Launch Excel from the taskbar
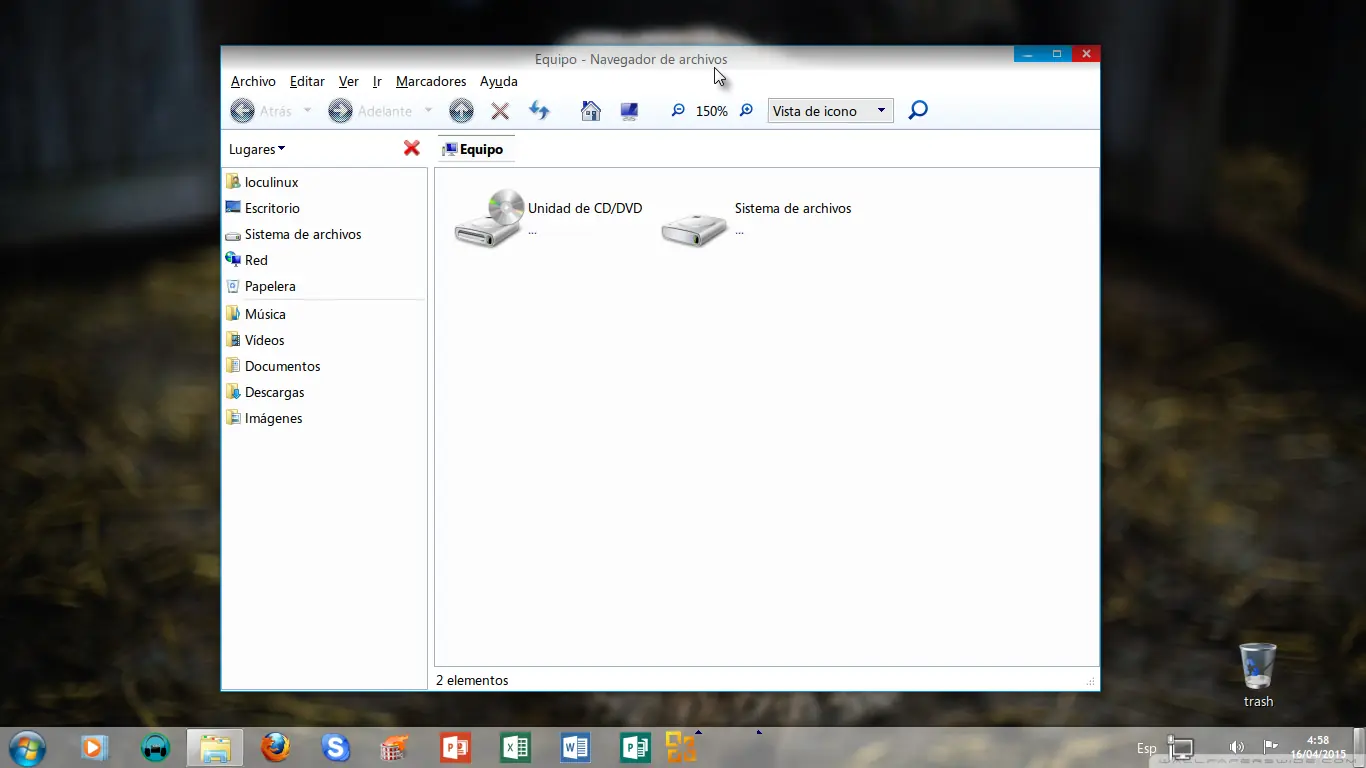The height and width of the screenshot is (768, 1366). tap(515, 748)
